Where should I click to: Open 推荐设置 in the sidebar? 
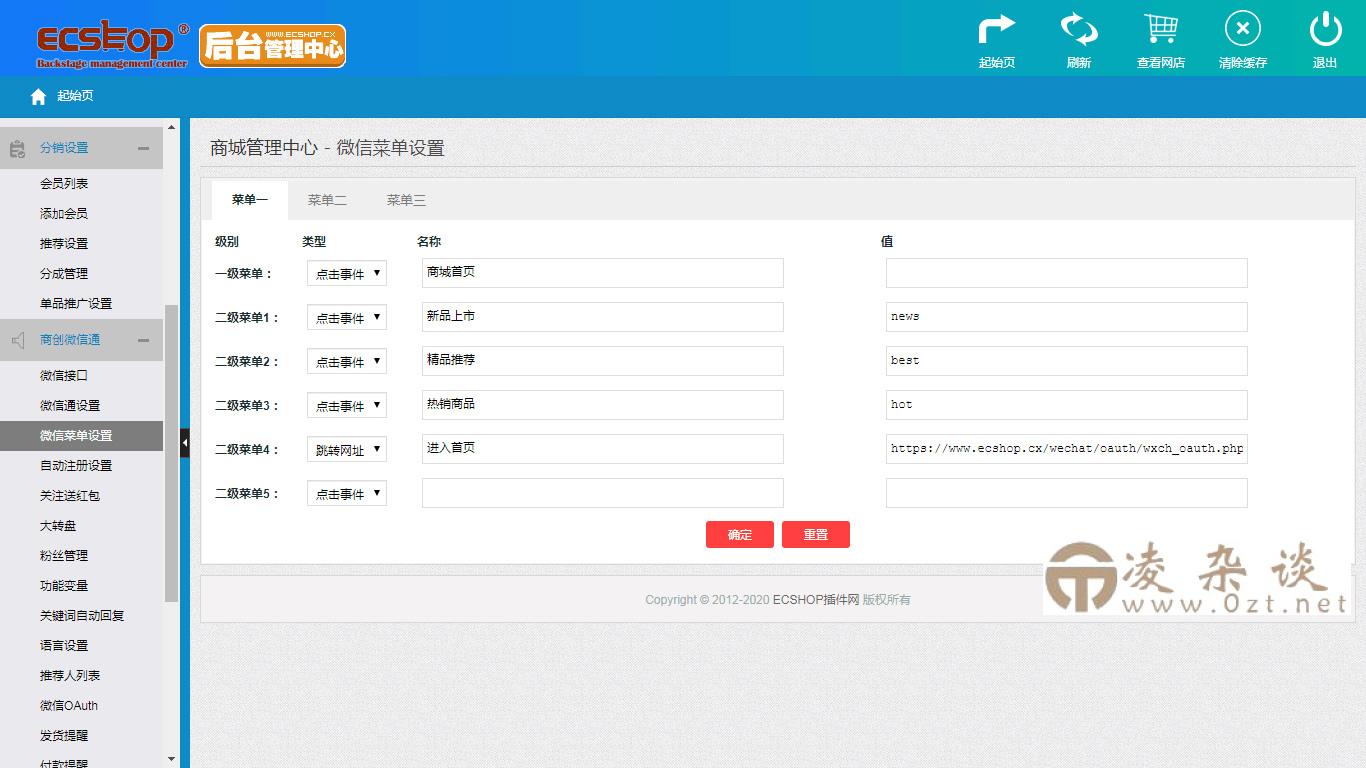click(x=64, y=244)
